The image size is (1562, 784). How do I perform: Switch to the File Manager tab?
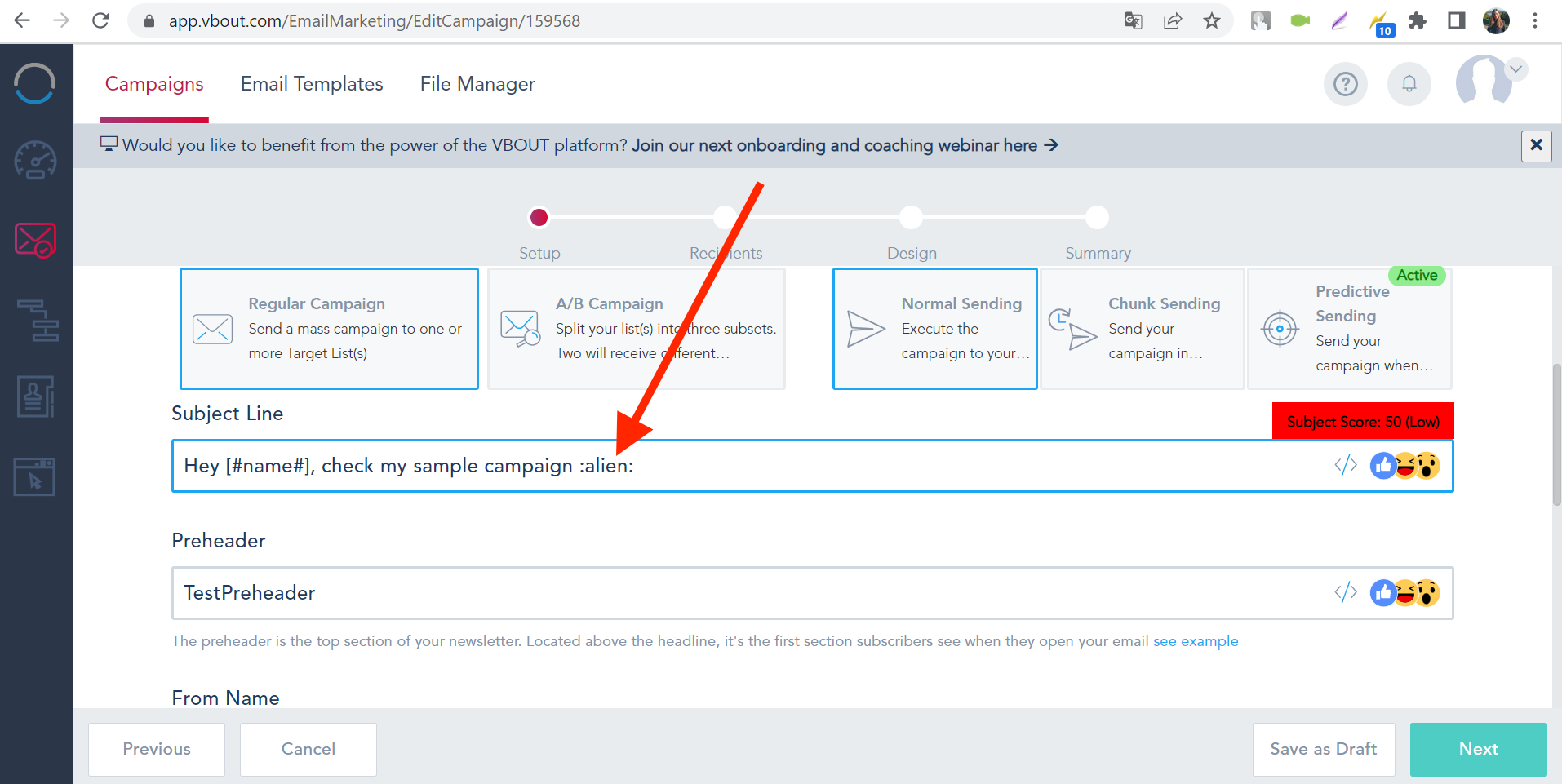tap(477, 84)
